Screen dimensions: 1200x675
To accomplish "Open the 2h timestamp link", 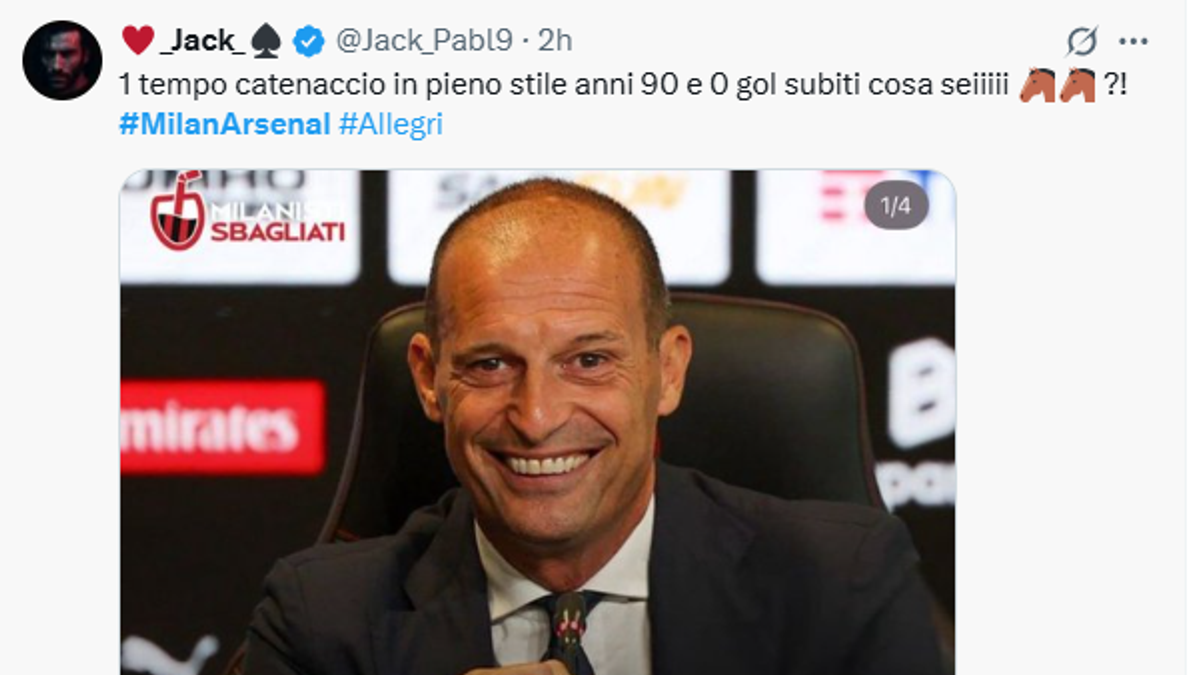I will pyautogui.click(x=555, y=41).
